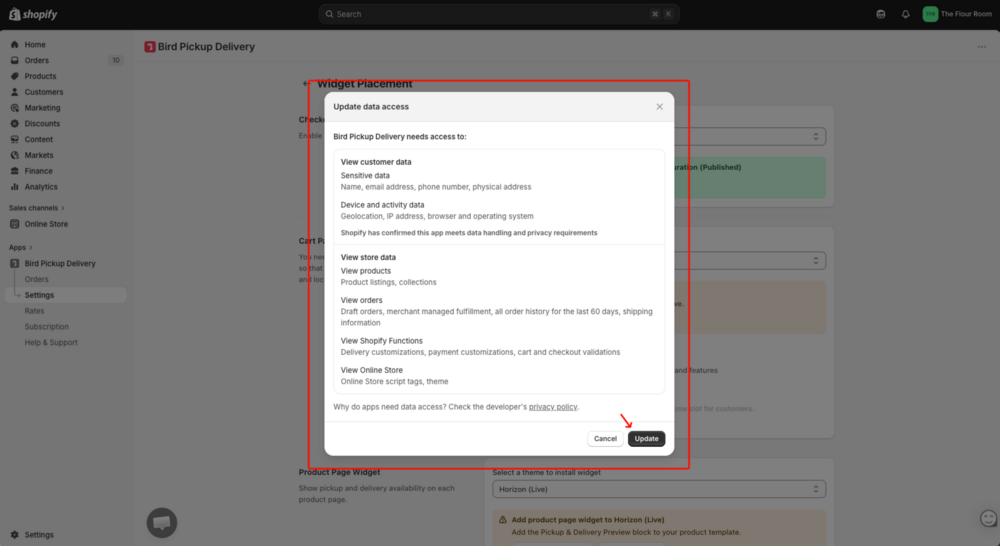The height and width of the screenshot is (546, 1000).
Task: Click the Discounts icon
Action: click(x=15, y=124)
